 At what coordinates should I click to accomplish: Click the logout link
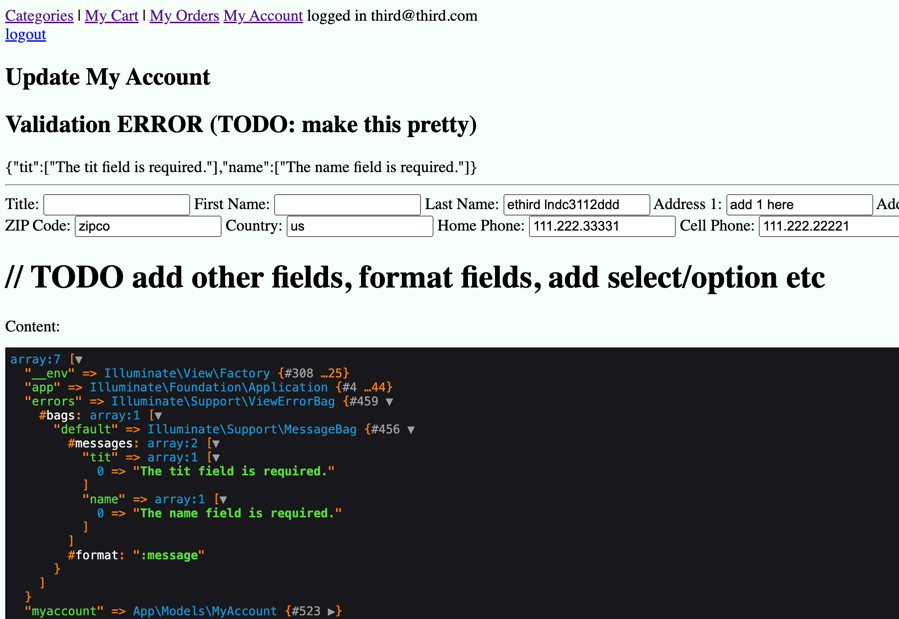(x=25, y=34)
